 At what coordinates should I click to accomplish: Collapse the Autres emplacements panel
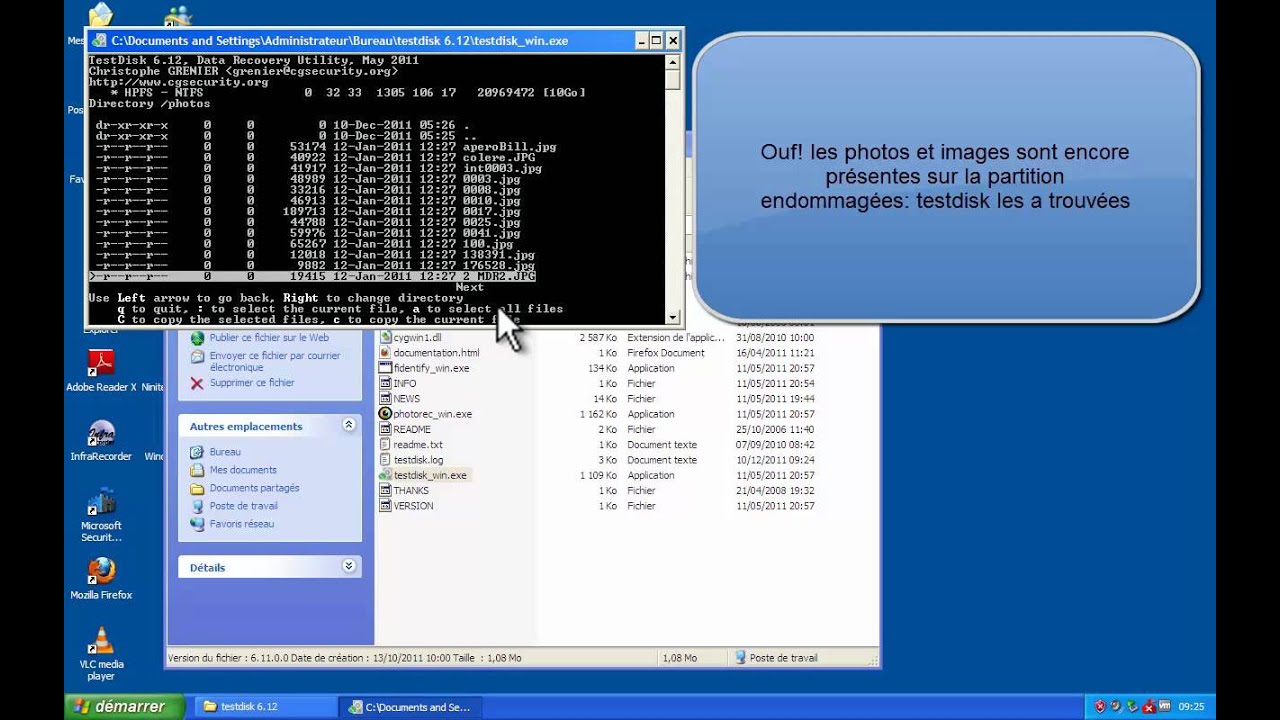coord(349,425)
